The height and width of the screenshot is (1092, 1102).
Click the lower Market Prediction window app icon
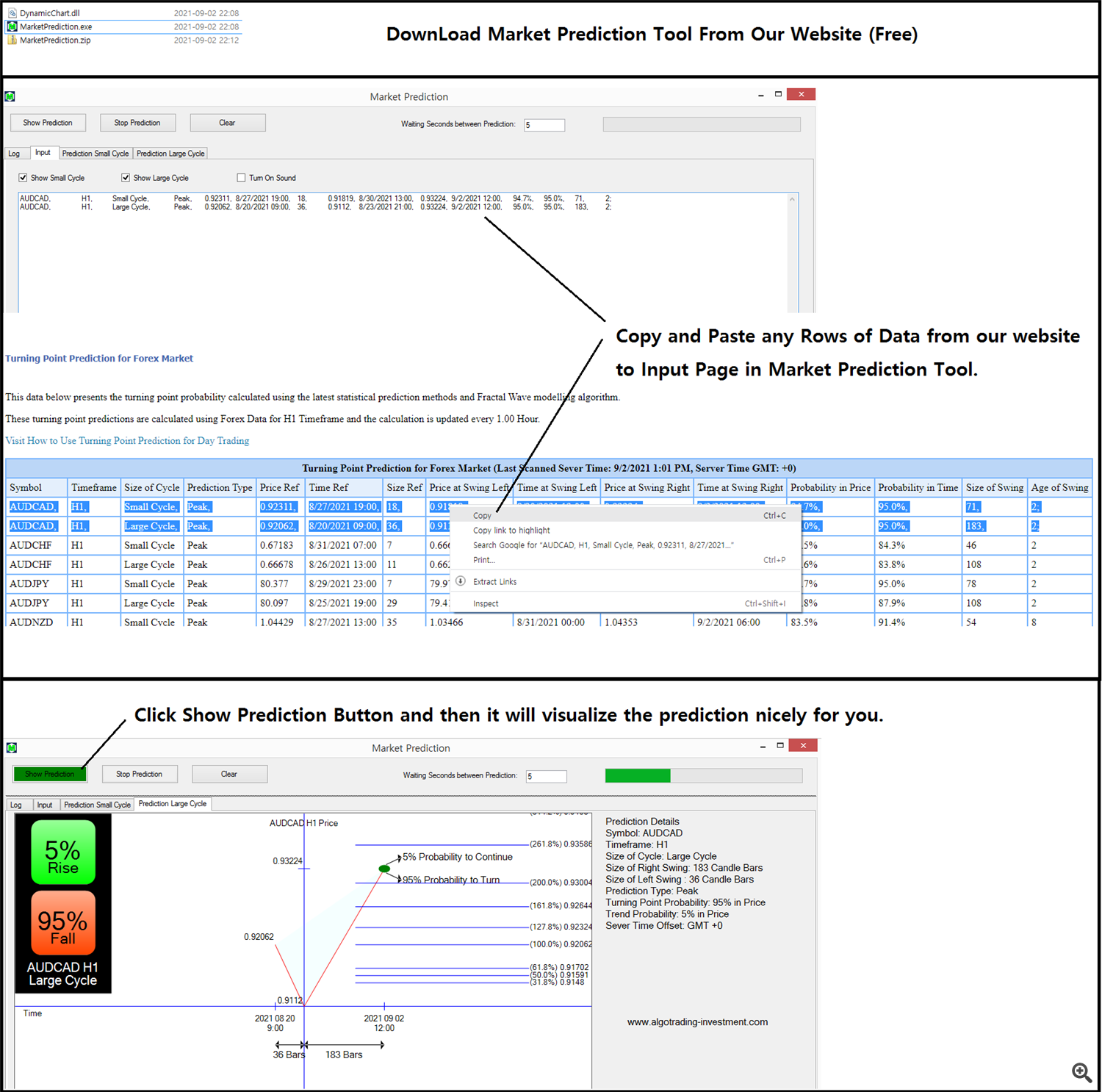click(x=12, y=748)
